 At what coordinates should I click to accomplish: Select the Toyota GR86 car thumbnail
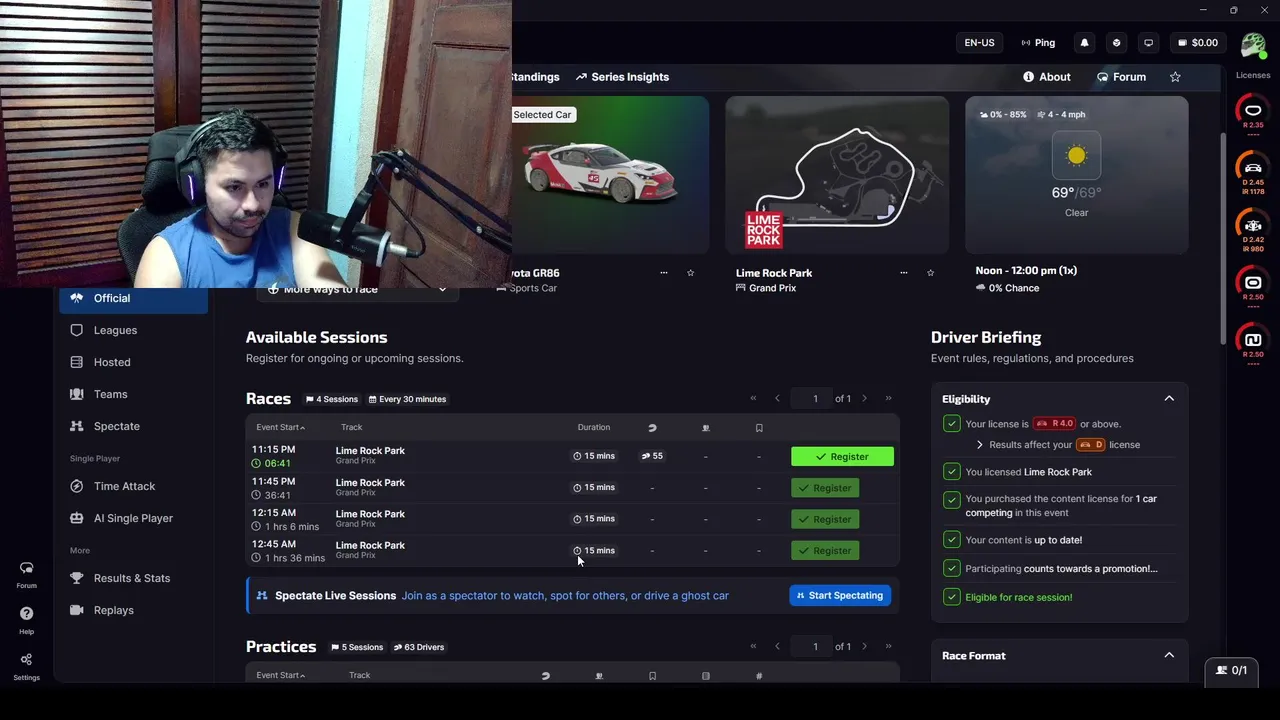click(610, 175)
